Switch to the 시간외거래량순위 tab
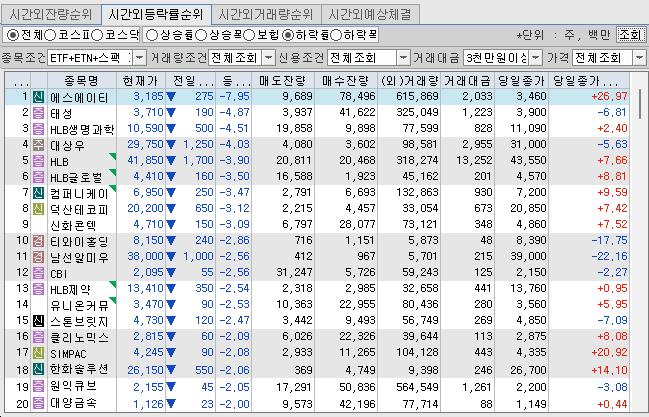This screenshot has width=649, height=417. pyautogui.click(x=266, y=15)
